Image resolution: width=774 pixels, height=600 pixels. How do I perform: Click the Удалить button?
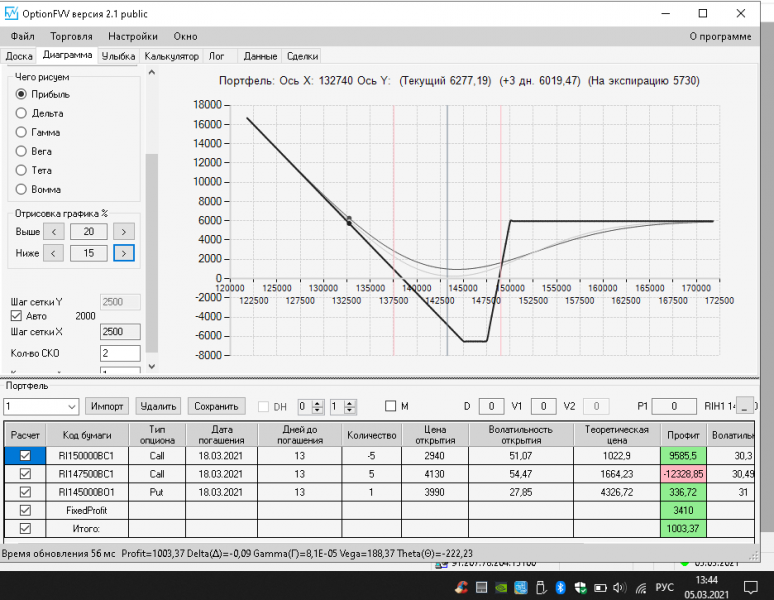158,406
